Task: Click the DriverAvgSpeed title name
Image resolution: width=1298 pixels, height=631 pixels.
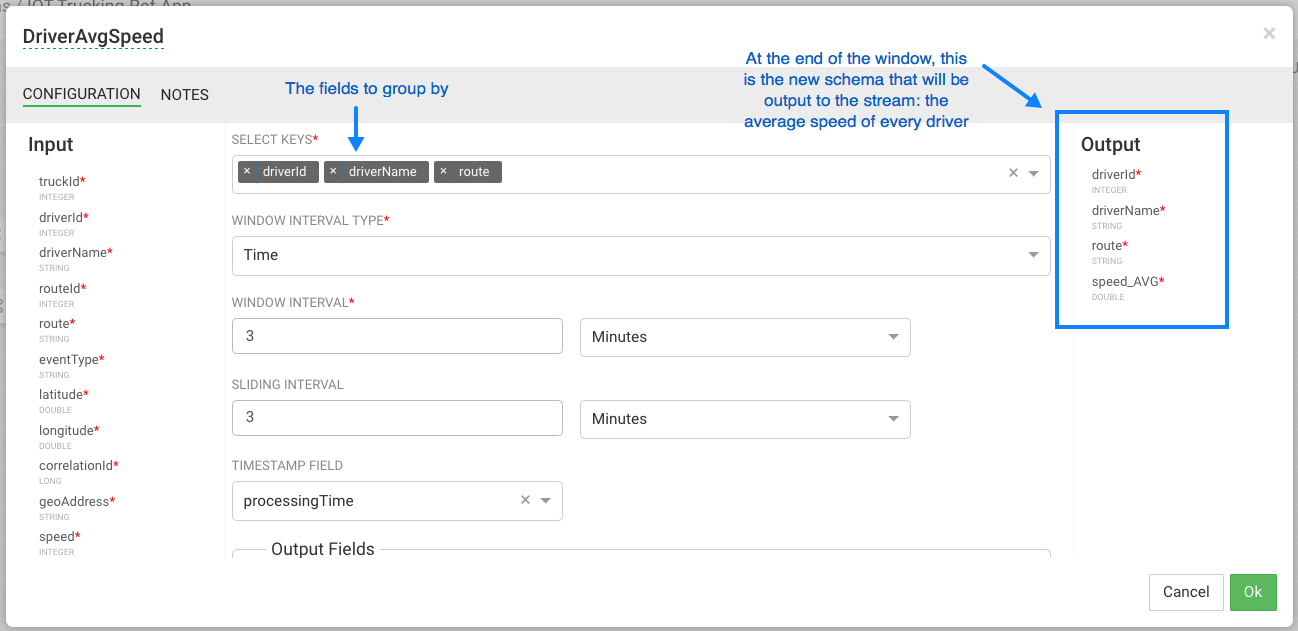Action: tap(93, 37)
